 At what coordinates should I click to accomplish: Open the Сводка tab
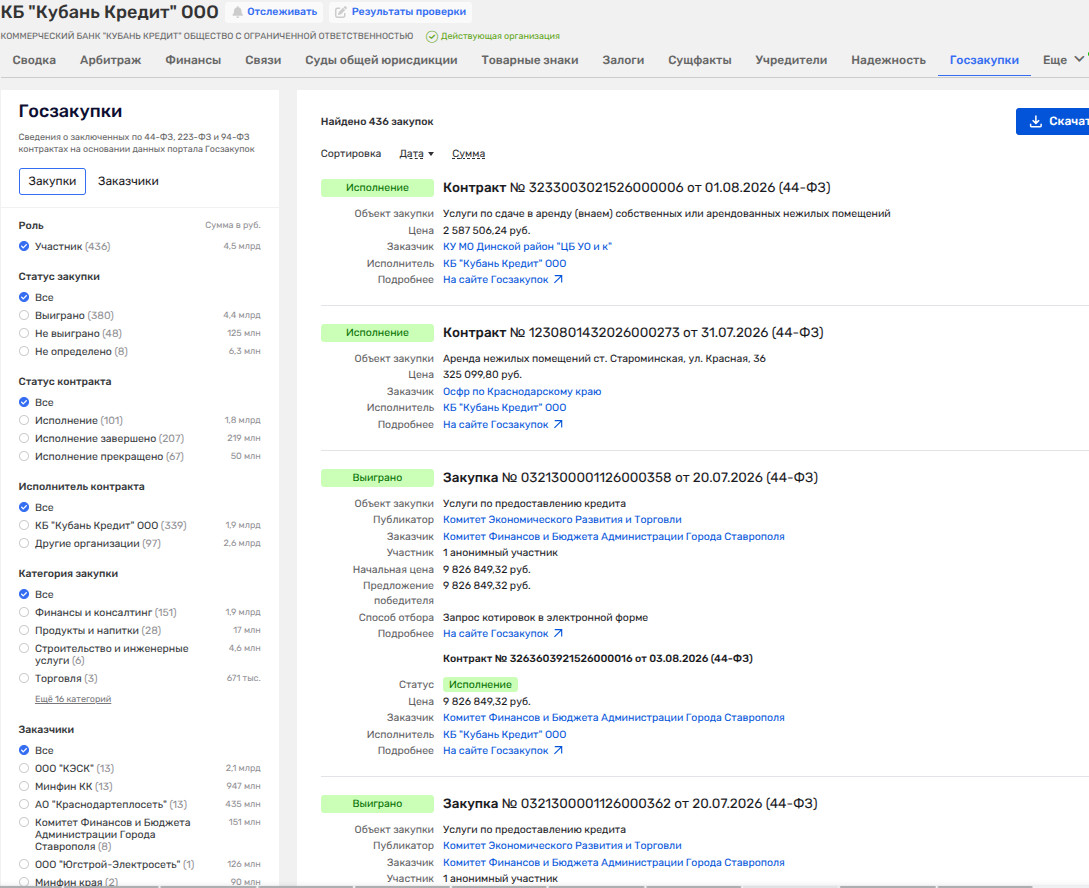[34, 60]
